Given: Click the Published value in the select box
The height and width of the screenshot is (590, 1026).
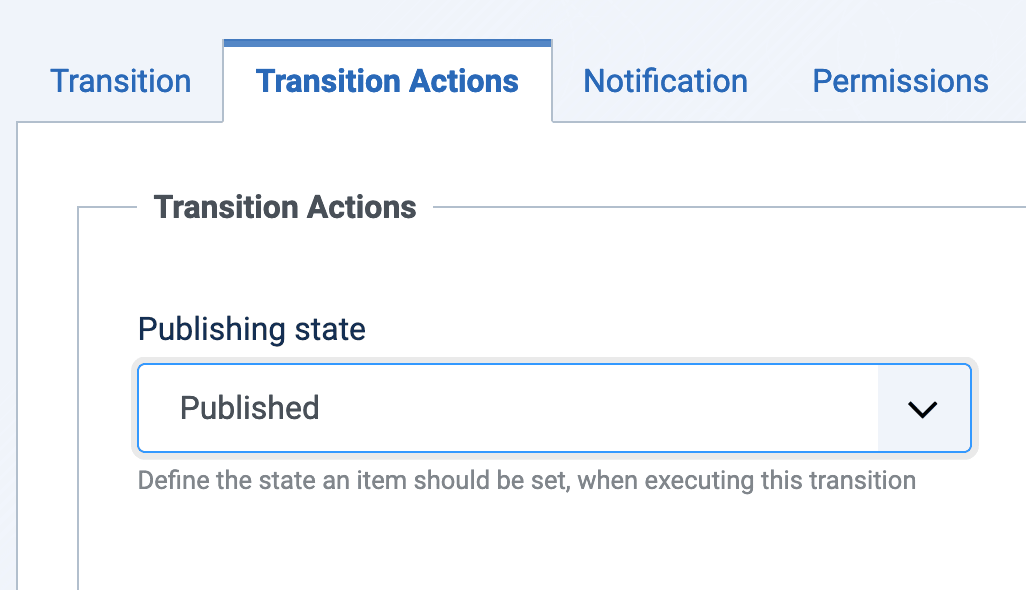Looking at the screenshot, I should pyautogui.click(x=250, y=408).
